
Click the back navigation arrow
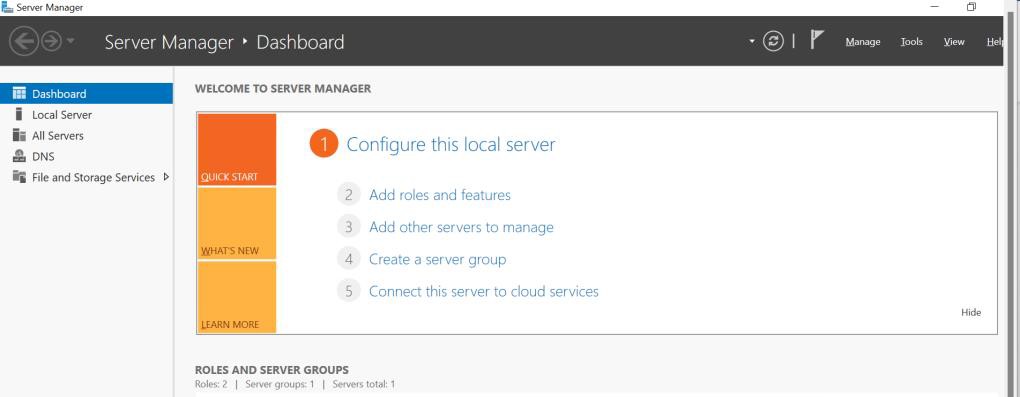(x=24, y=42)
